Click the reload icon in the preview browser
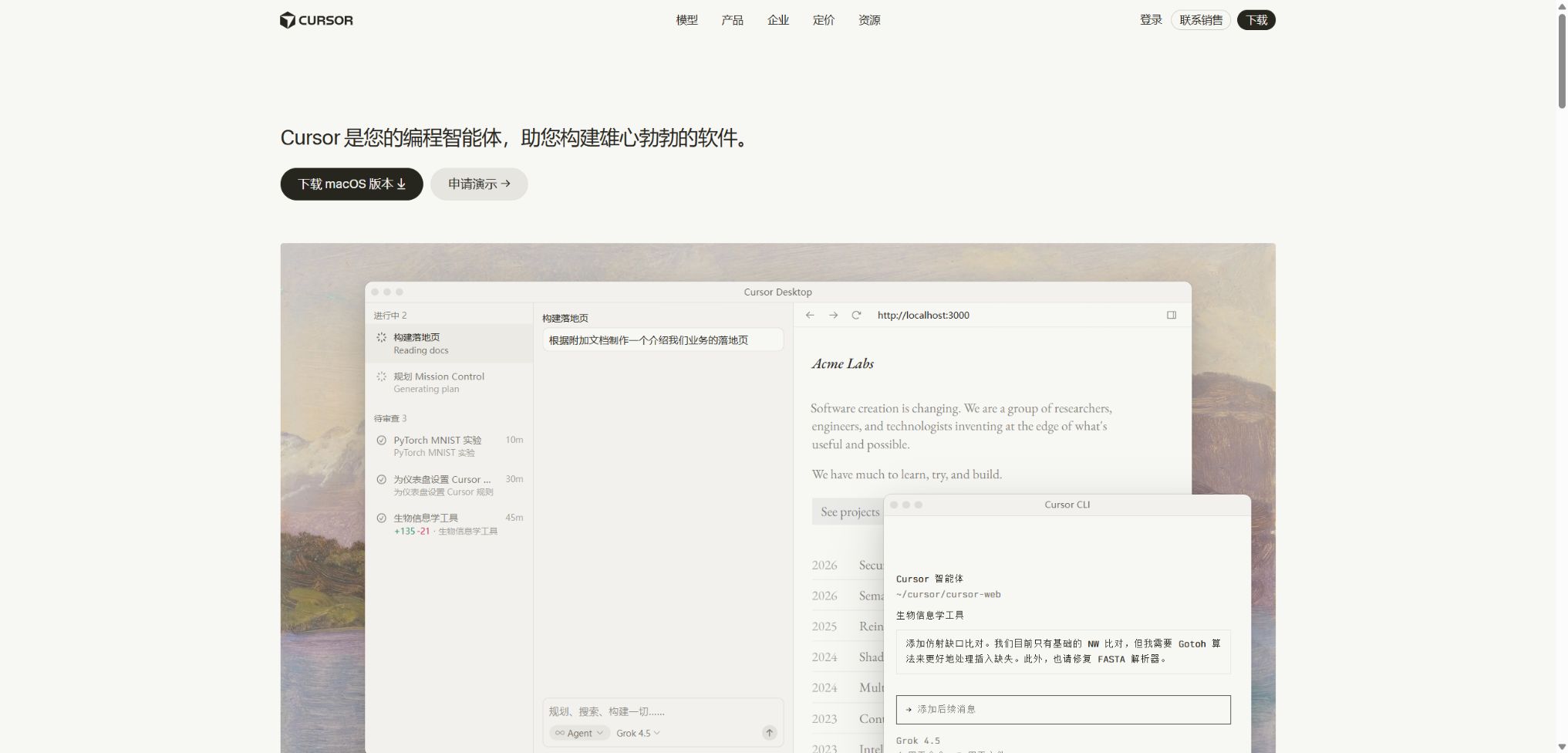 click(x=856, y=315)
